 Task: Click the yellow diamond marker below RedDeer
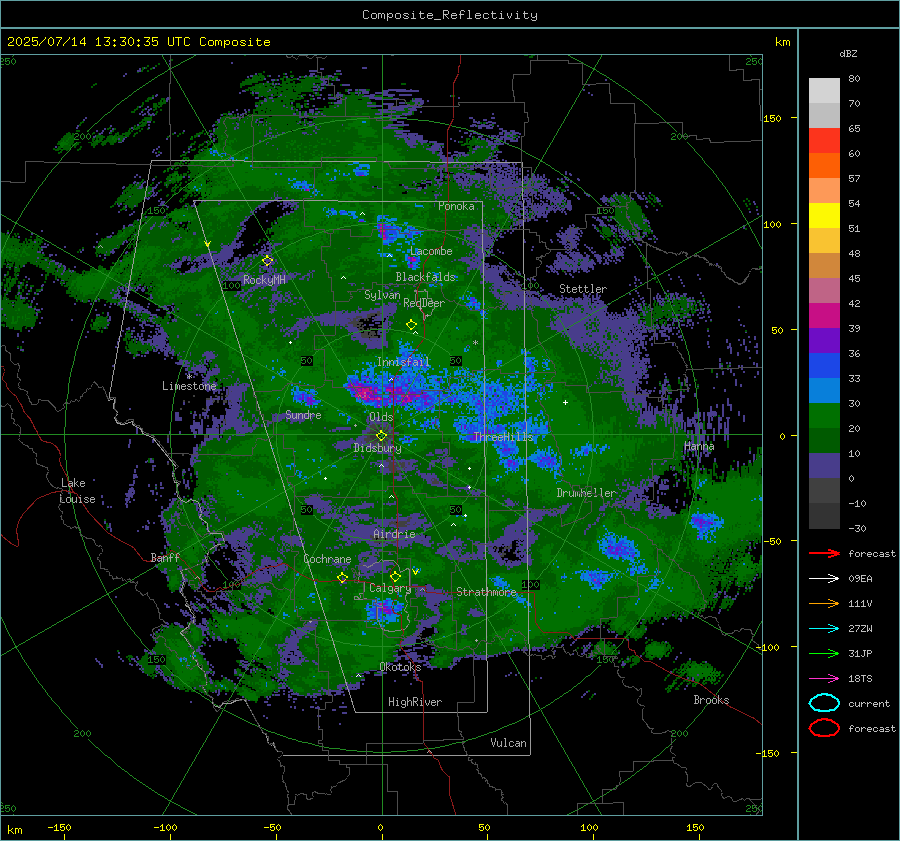411,325
